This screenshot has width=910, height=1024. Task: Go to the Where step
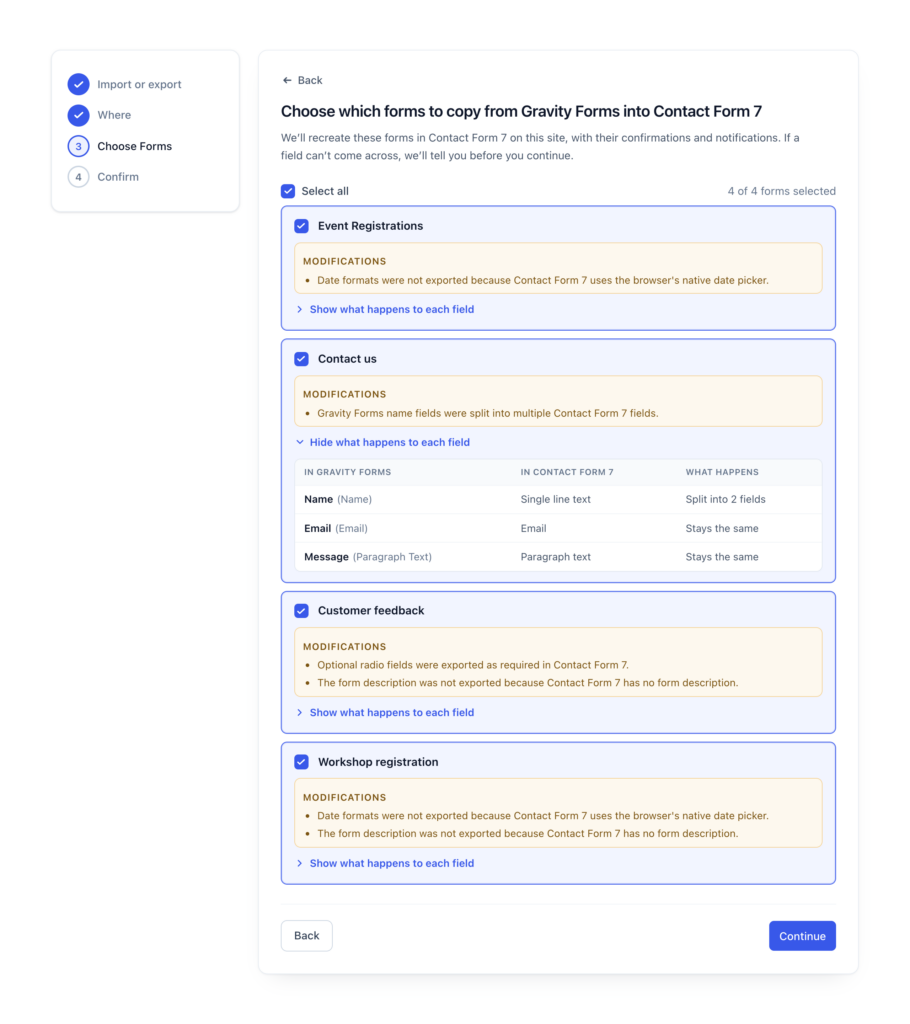coord(114,115)
